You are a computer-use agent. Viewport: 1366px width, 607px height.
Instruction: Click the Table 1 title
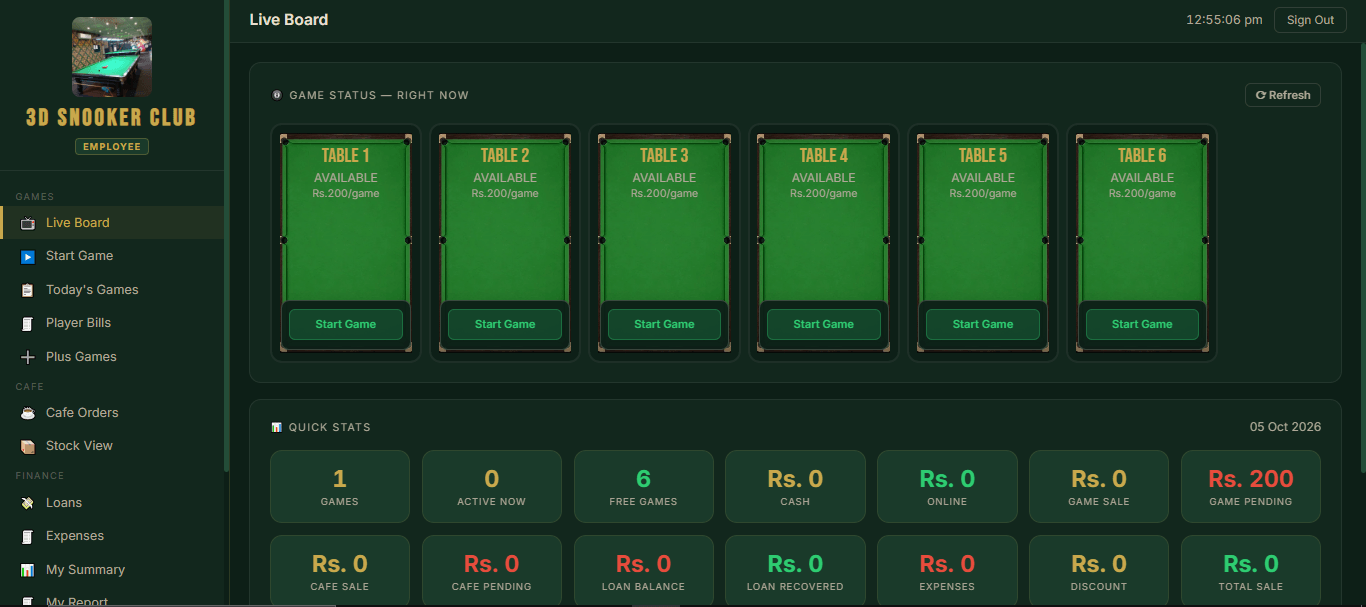[x=346, y=155]
